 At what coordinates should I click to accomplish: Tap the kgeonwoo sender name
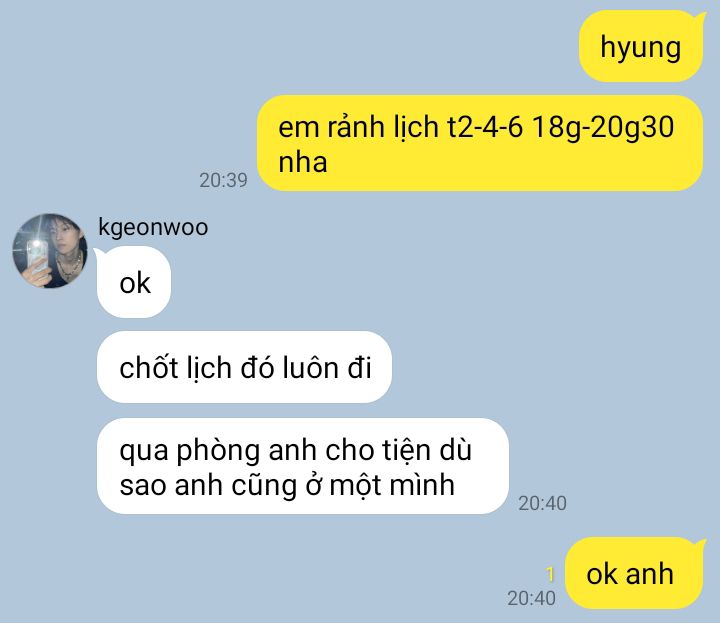pos(153,228)
